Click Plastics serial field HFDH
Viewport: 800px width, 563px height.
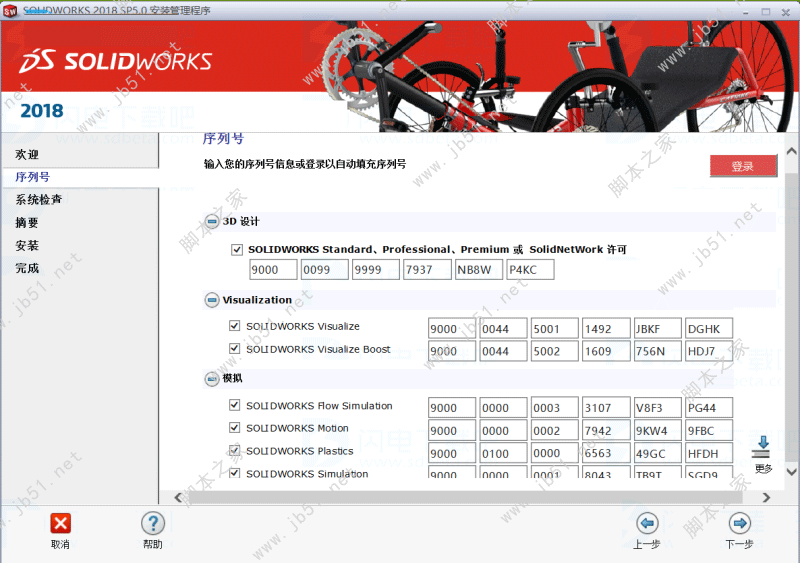pyautogui.click(x=709, y=453)
